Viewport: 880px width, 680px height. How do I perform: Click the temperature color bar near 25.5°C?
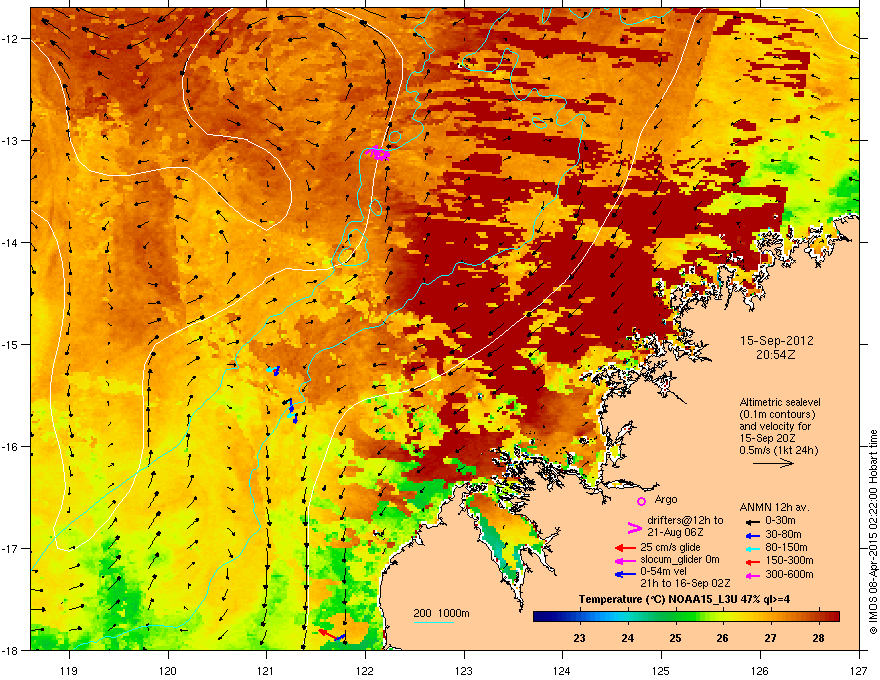pyautogui.click(x=699, y=617)
